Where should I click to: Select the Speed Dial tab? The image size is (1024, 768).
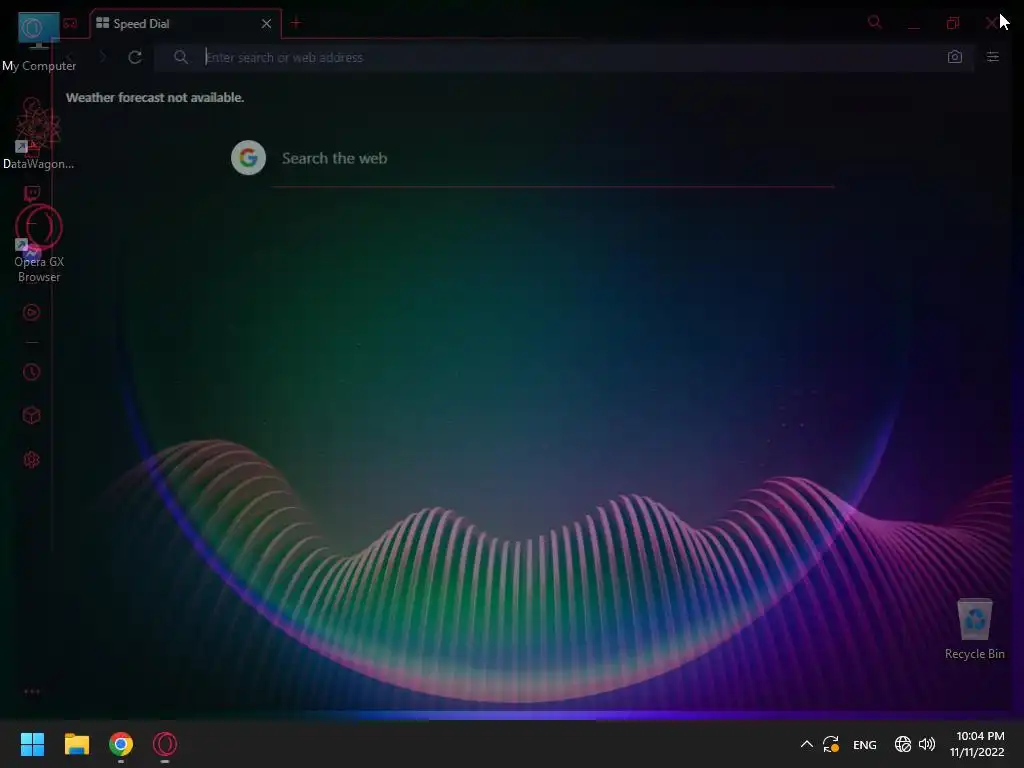(x=185, y=24)
